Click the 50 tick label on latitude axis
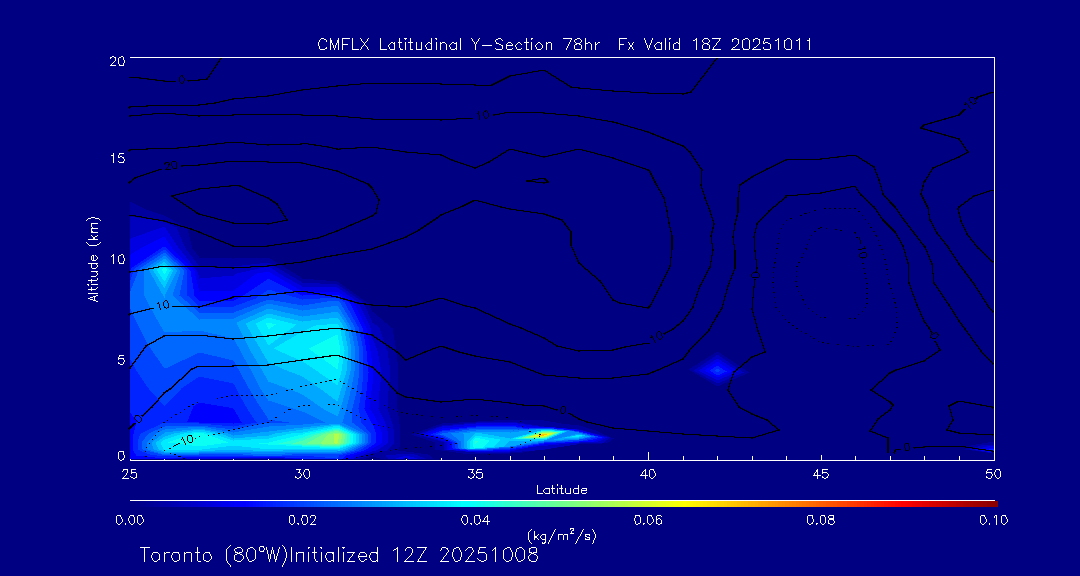The width and height of the screenshot is (1080, 576). (x=994, y=472)
